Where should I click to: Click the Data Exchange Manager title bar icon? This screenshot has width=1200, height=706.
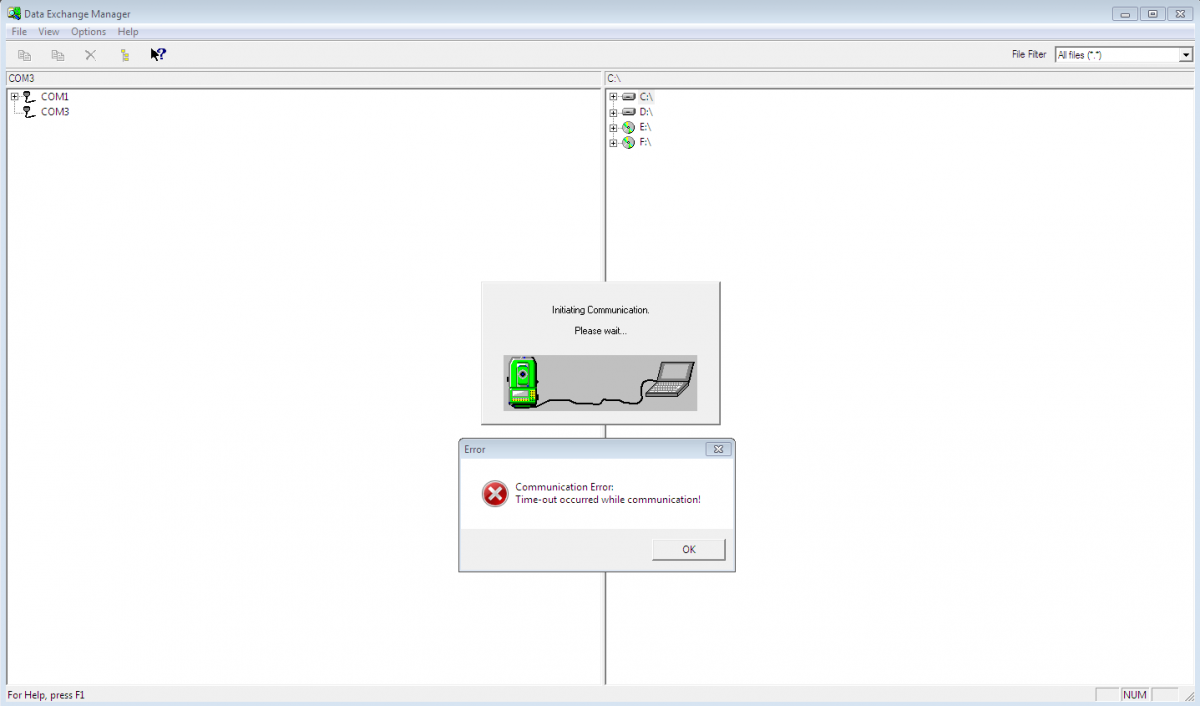tap(14, 14)
